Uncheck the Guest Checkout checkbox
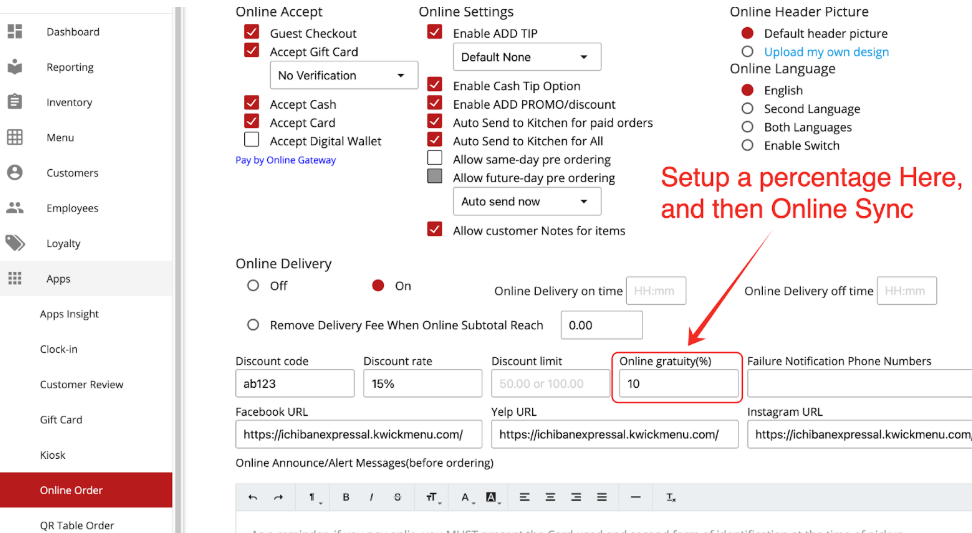 [252, 32]
